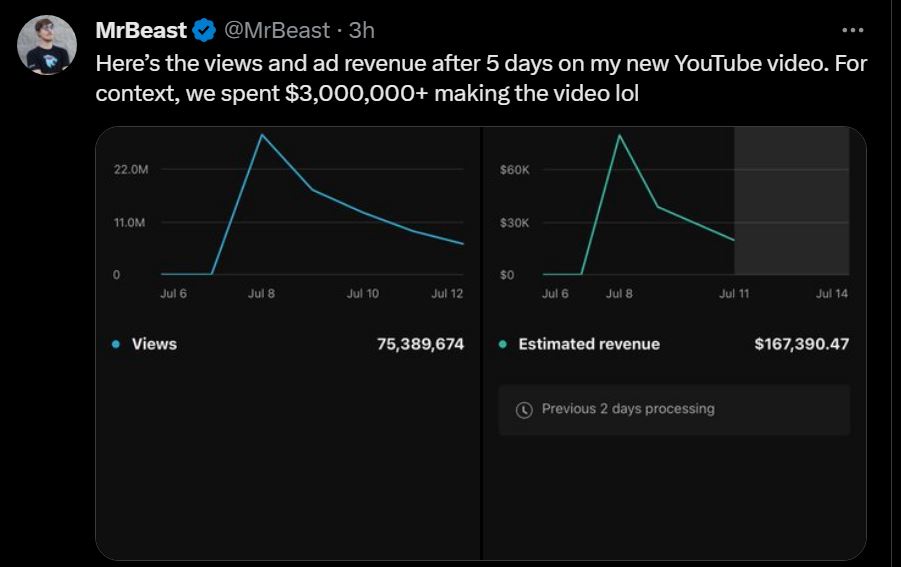Image resolution: width=901 pixels, height=567 pixels.
Task: Open the @MrBeast handle link
Action: (x=277, y=30)
